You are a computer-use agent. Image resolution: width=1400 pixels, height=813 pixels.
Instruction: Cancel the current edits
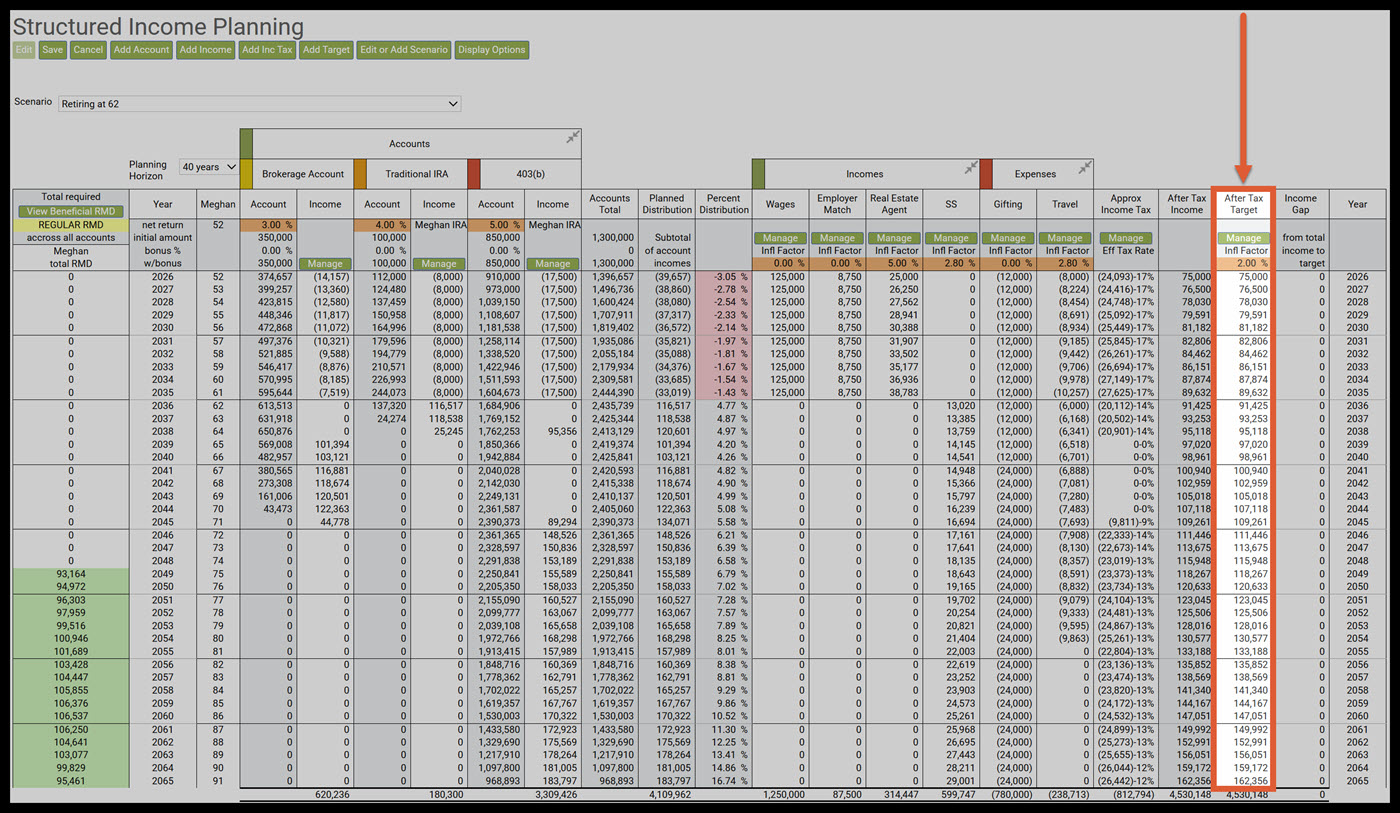pyautogui.click(x=88, y=50)
